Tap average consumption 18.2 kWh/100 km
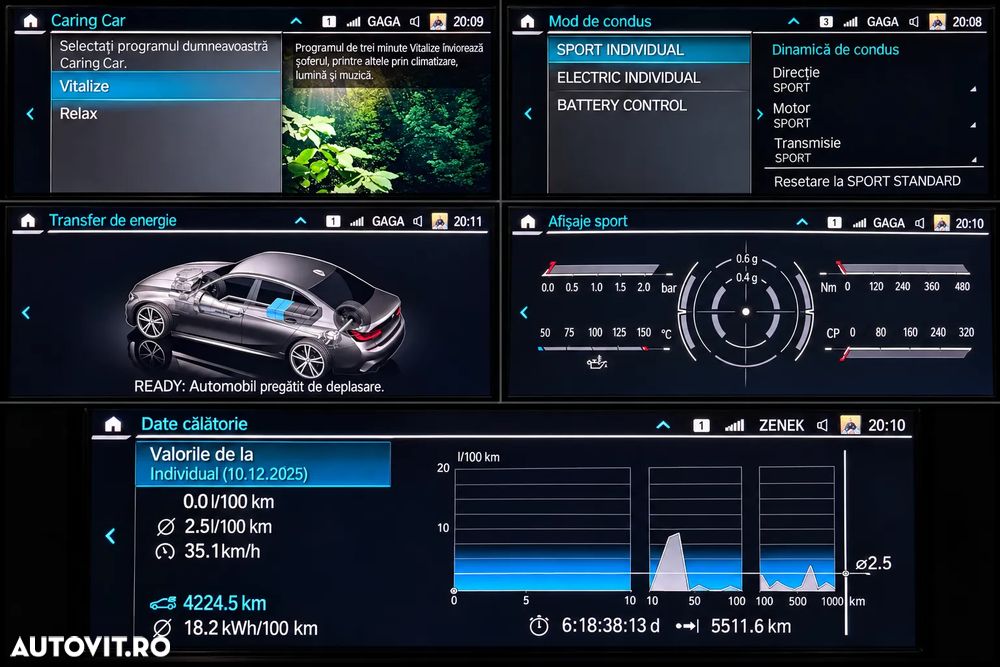Screen dimensions: 1000x667 point(251,628)
